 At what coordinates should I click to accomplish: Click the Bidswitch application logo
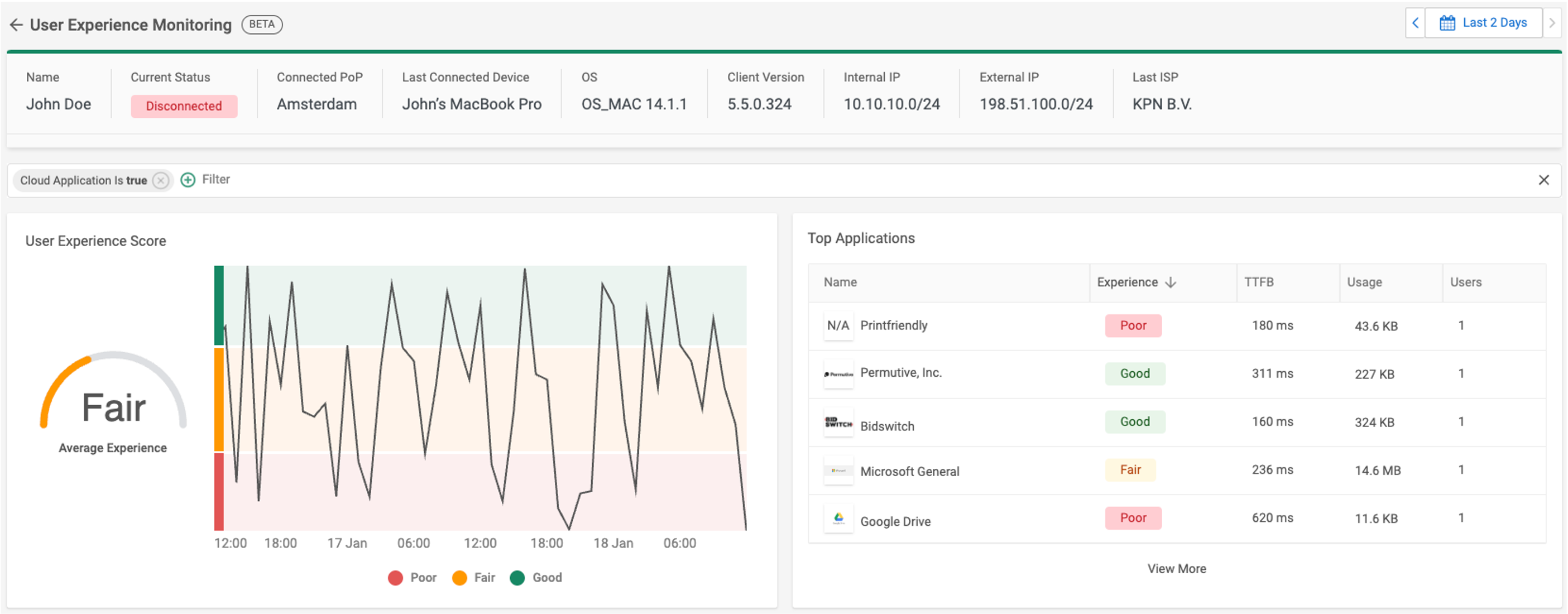coord(838,423)
